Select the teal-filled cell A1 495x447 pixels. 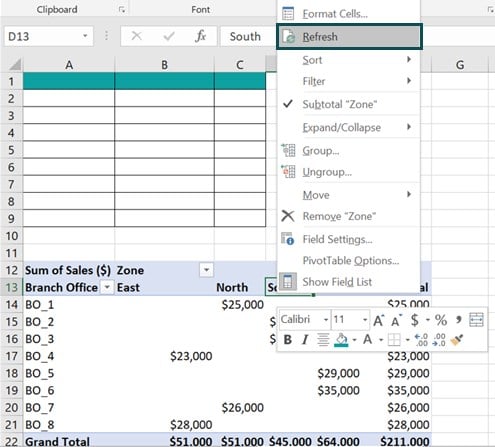click(x=69, y=81)
